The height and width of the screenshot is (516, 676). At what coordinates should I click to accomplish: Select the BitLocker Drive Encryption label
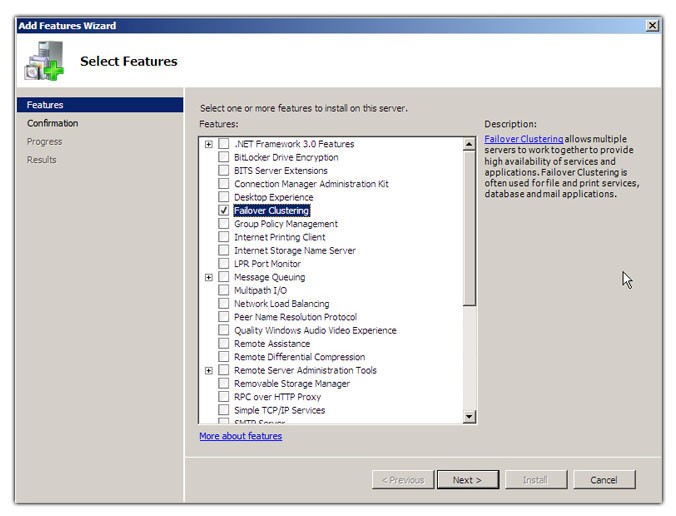[x=286, y=157]
